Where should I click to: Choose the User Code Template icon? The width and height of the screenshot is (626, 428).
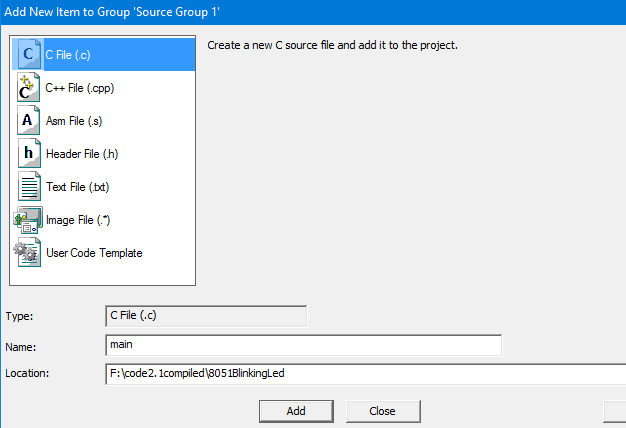[27, 252]
